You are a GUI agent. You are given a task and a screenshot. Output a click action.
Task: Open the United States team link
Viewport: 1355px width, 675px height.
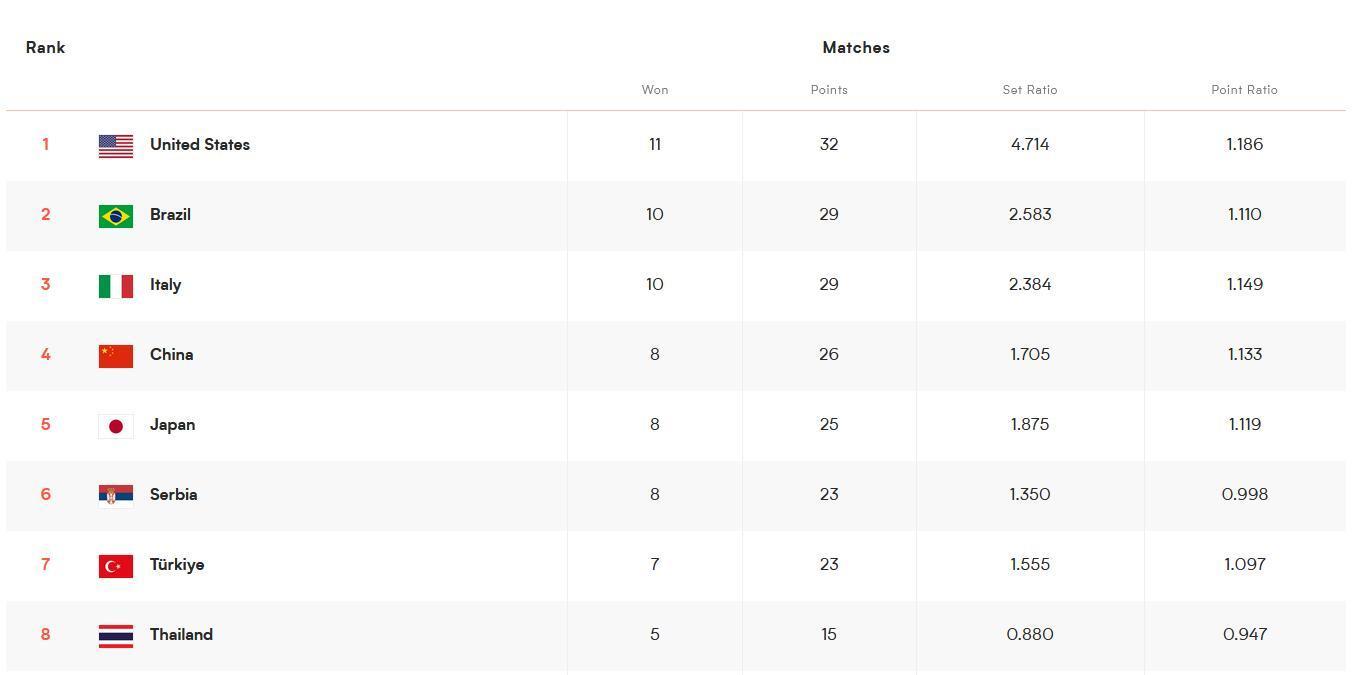point(200,145)
